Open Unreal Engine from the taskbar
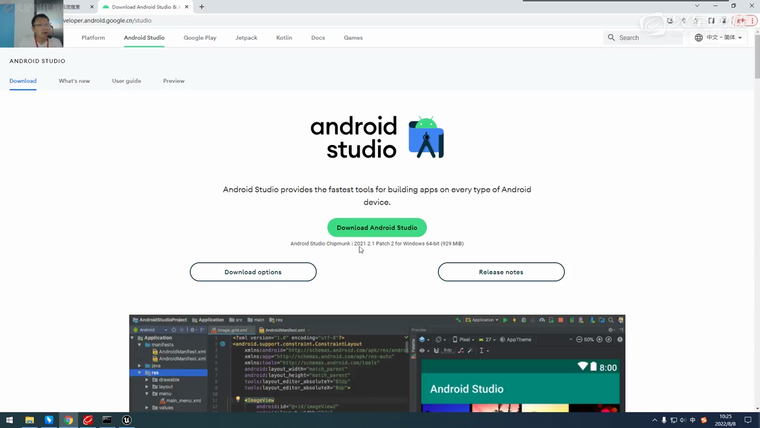 [x=127, y=420]
